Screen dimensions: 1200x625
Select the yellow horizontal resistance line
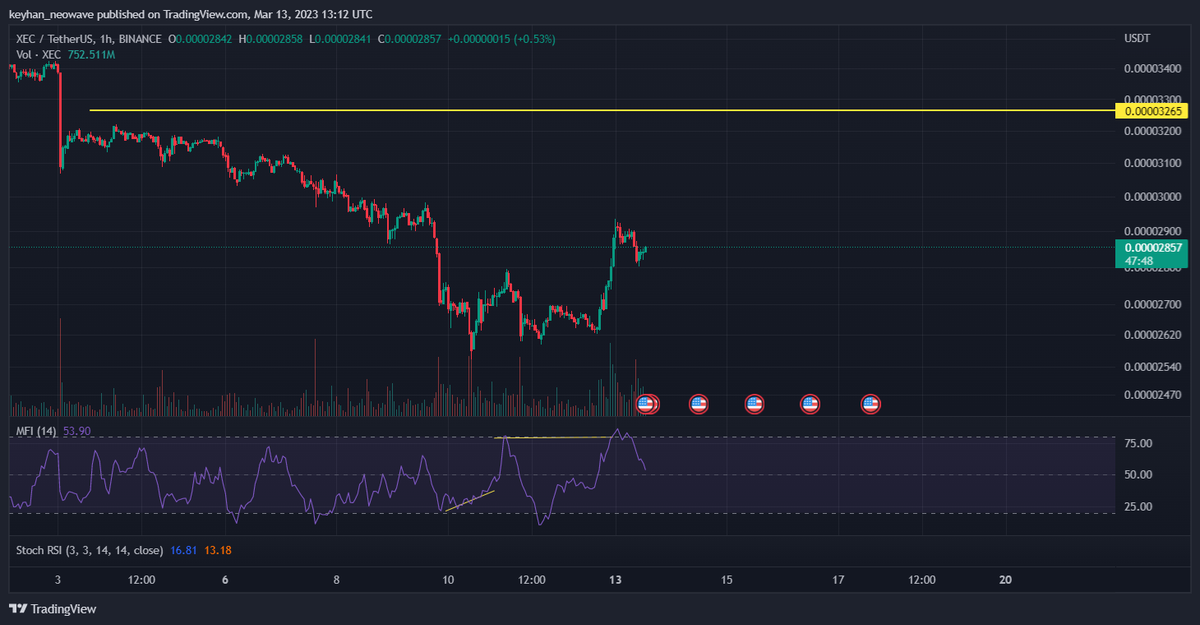coord(600,110)
